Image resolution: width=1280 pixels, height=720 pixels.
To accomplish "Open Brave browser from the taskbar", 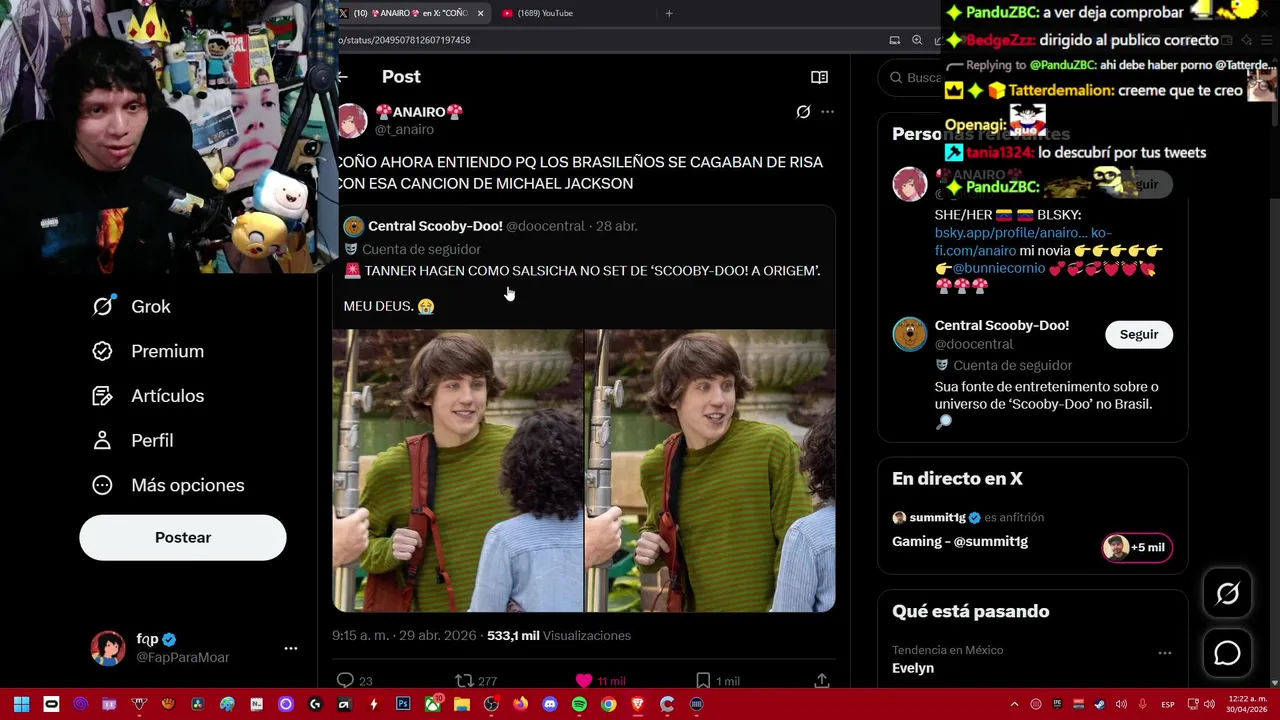I will [638, 704].
